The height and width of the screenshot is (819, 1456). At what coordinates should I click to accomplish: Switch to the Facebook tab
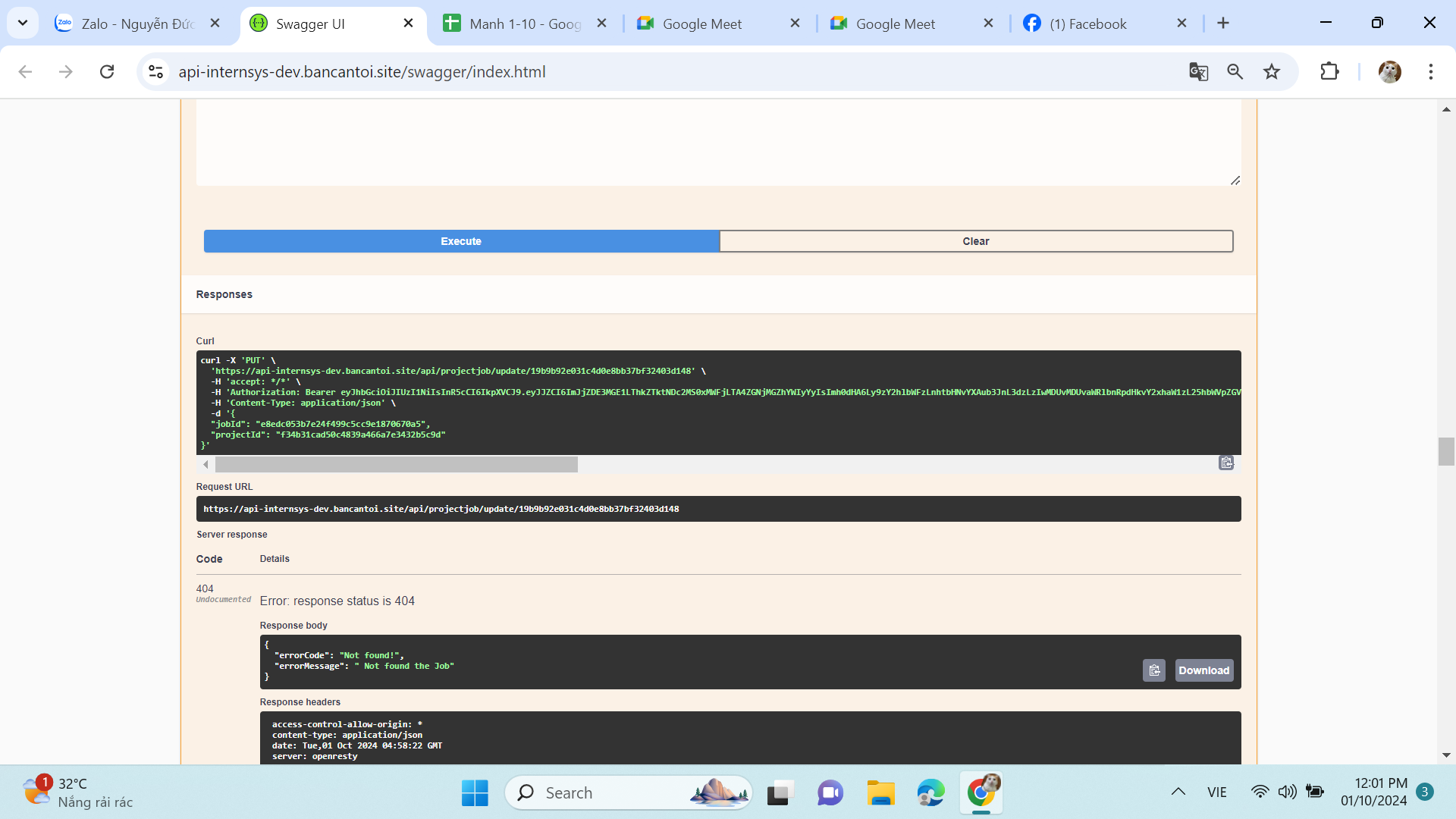pos(1087,24)
